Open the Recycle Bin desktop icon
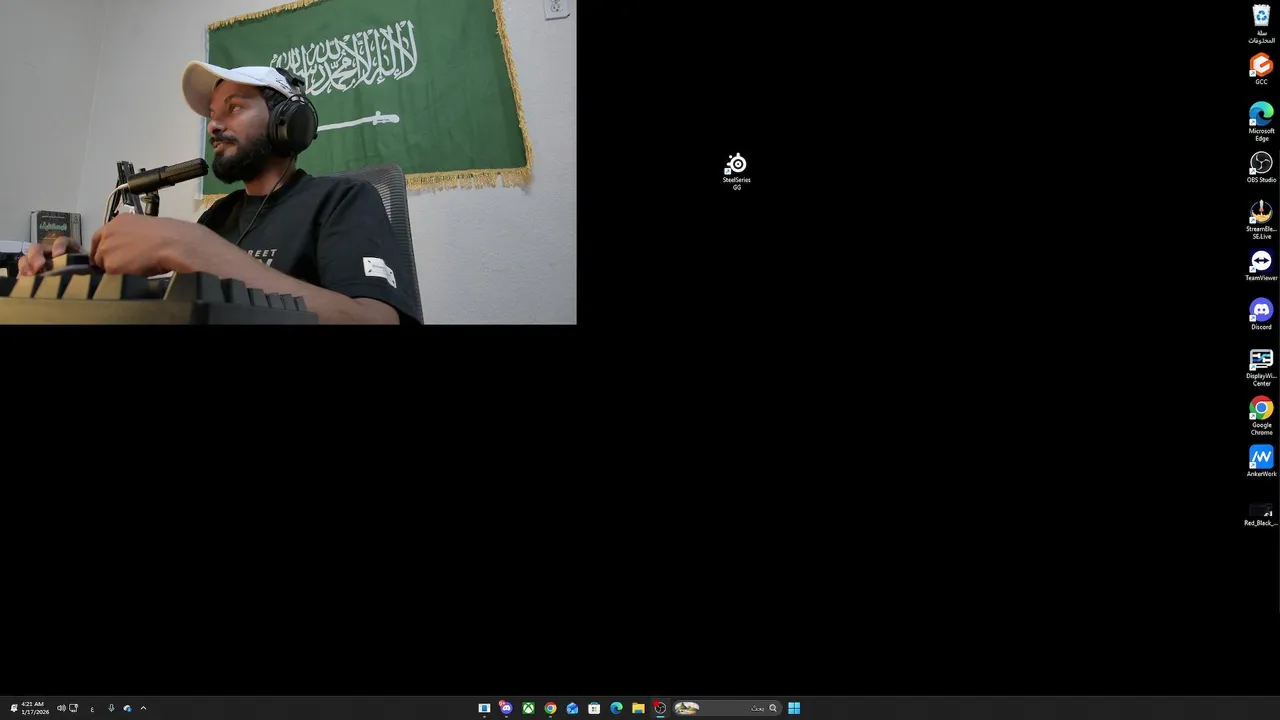 click(1261, 23)
